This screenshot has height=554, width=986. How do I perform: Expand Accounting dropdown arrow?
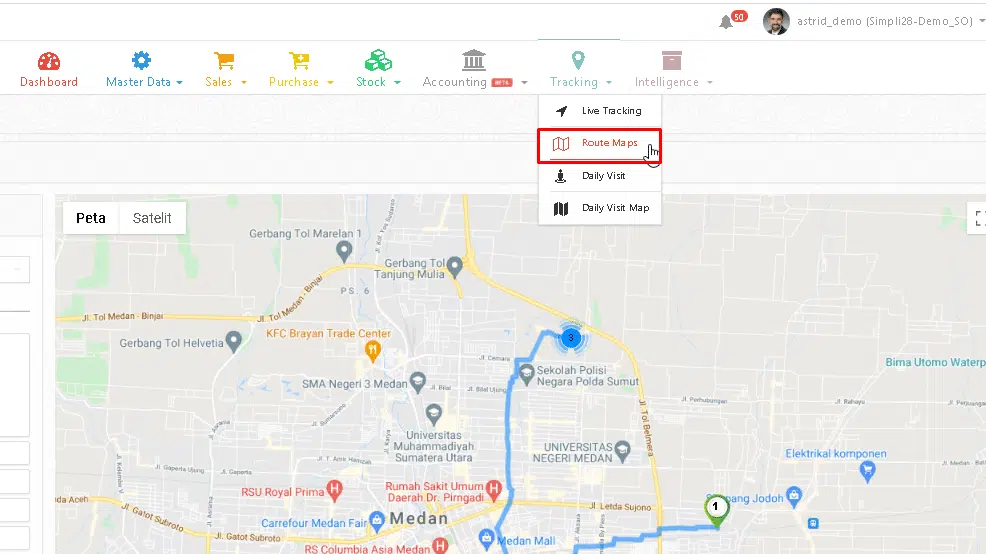pos(524,82)
